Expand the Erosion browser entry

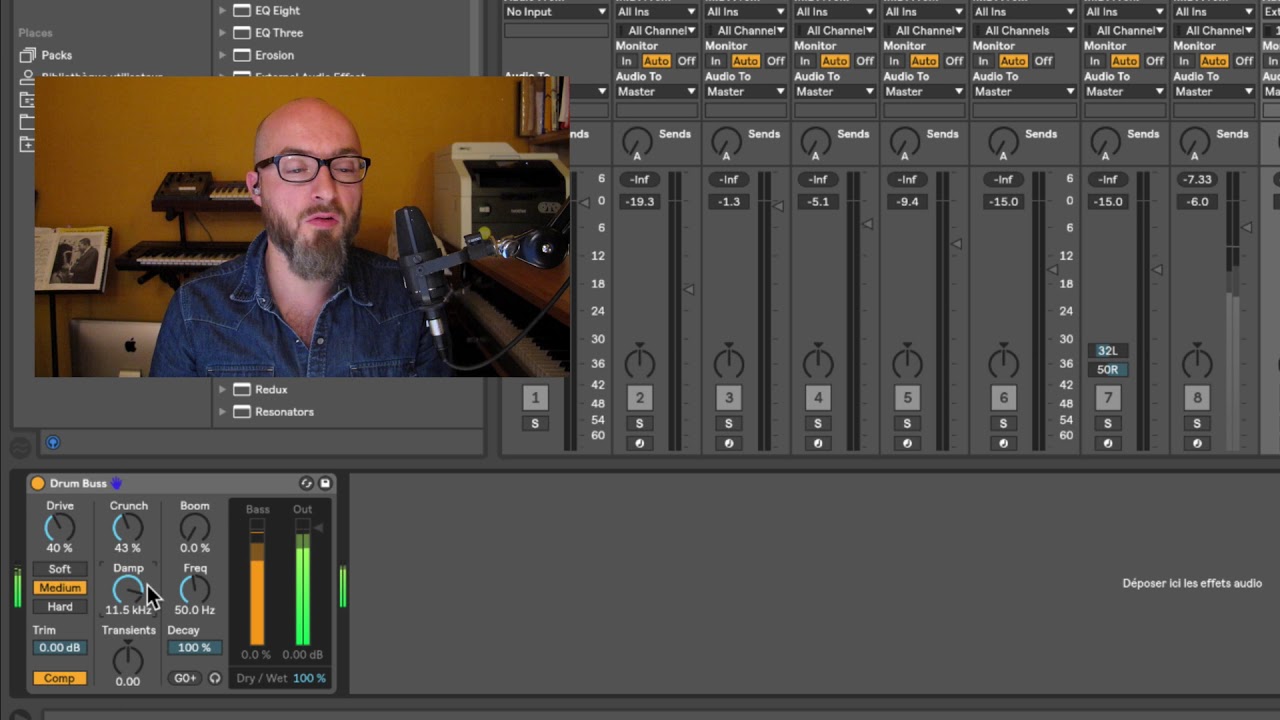(222, 55)
